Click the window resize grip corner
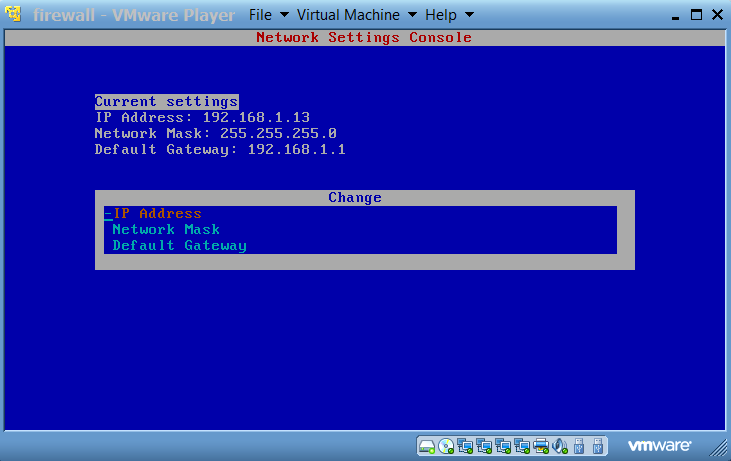 (x=722, y=452)
